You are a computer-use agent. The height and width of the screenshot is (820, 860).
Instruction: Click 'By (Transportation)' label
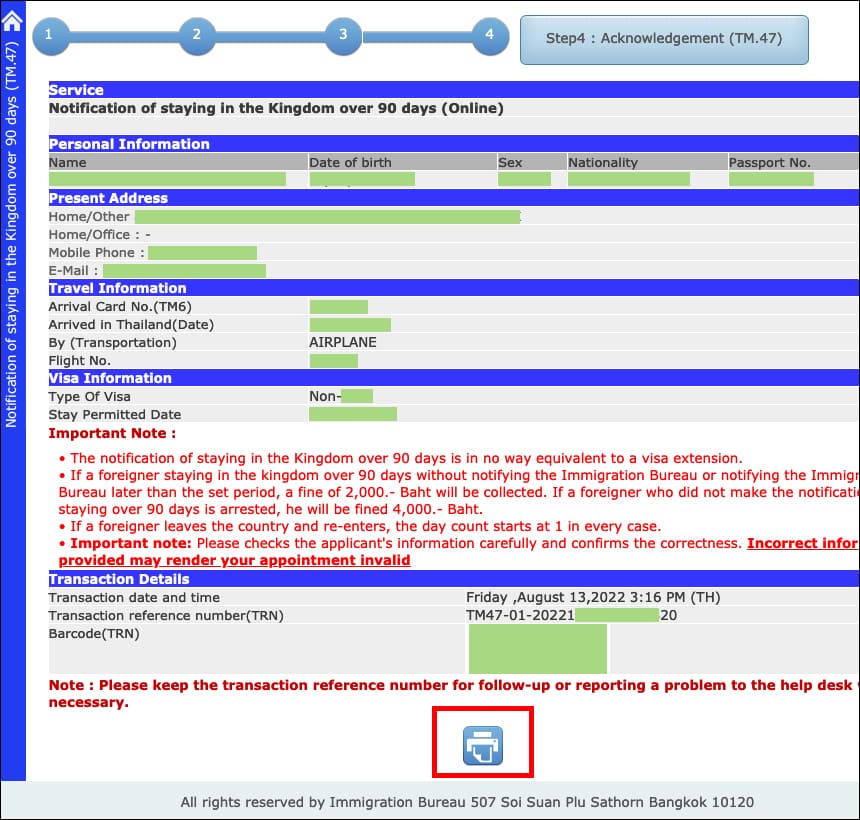(112, 343)
